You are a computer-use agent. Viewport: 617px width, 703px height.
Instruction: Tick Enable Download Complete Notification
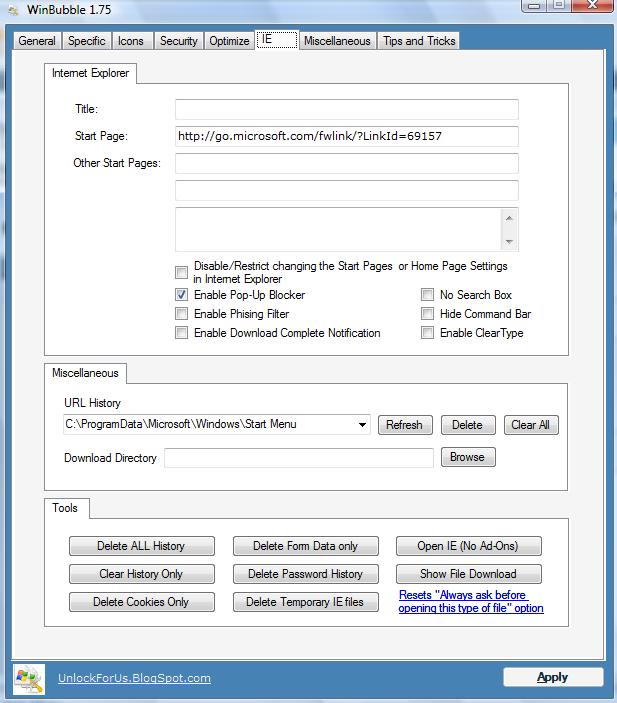click(181, 333)
